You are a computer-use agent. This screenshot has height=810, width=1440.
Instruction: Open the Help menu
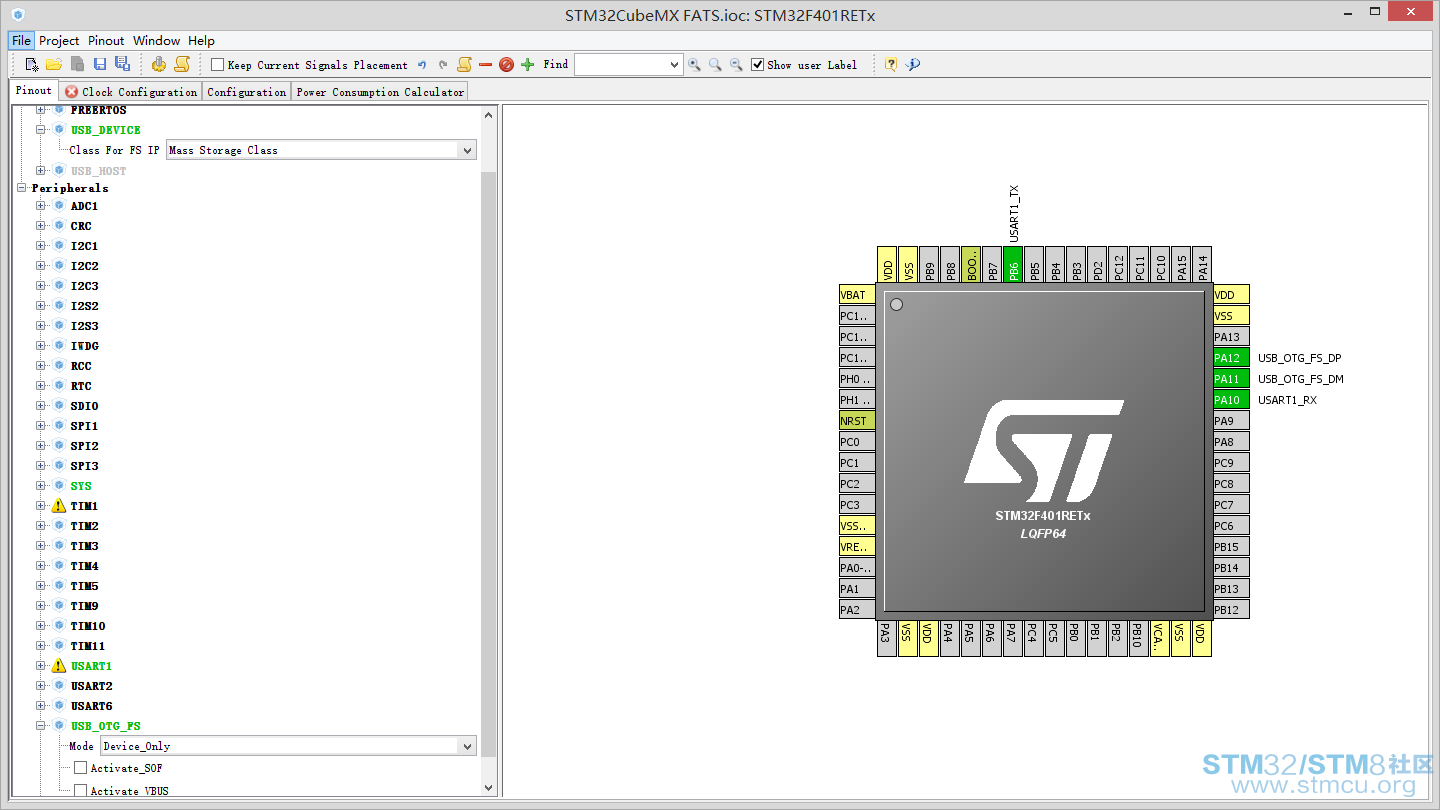[201, 41]
